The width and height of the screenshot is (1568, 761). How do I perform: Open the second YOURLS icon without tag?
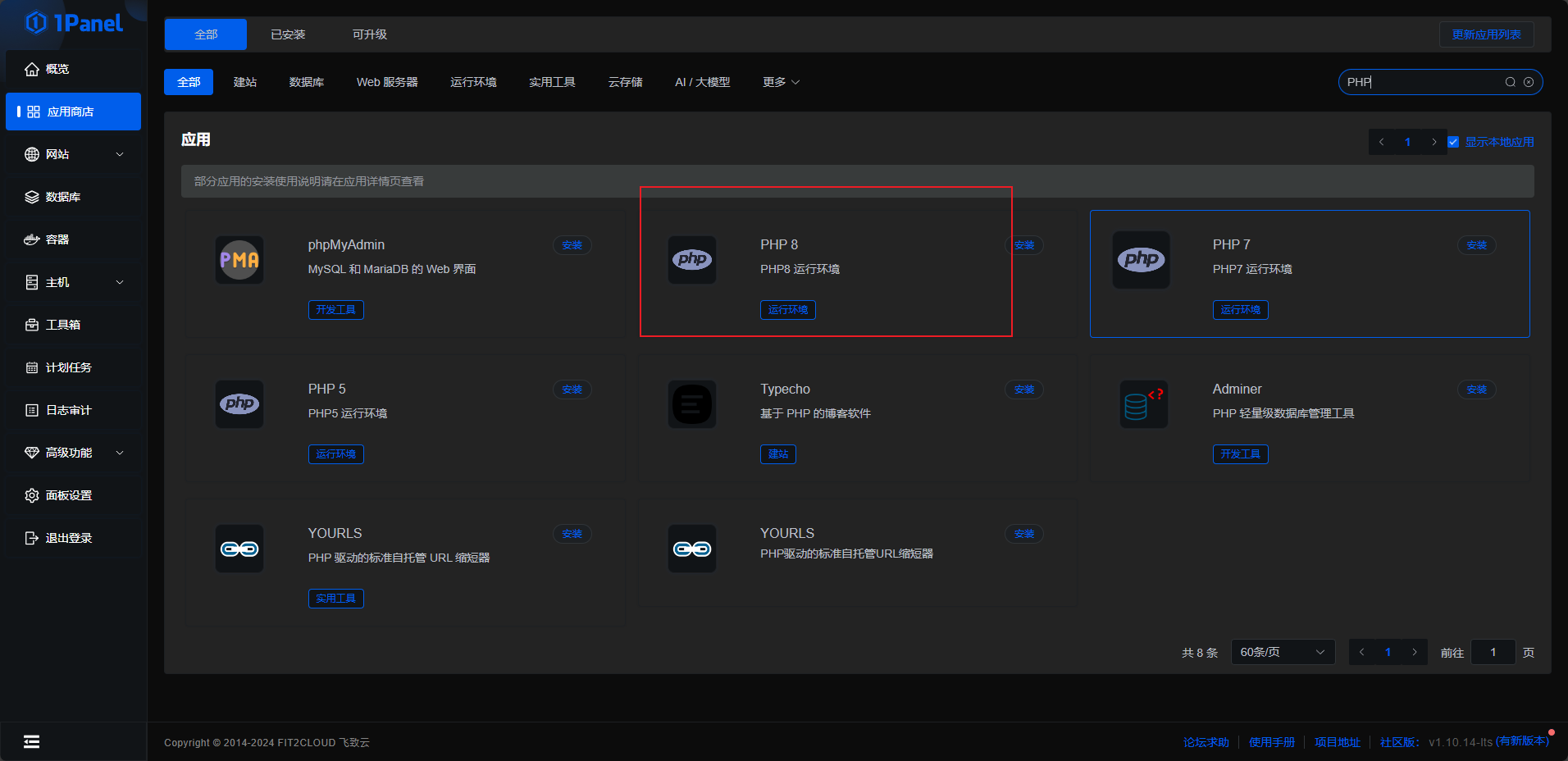[x=692, y=549]
